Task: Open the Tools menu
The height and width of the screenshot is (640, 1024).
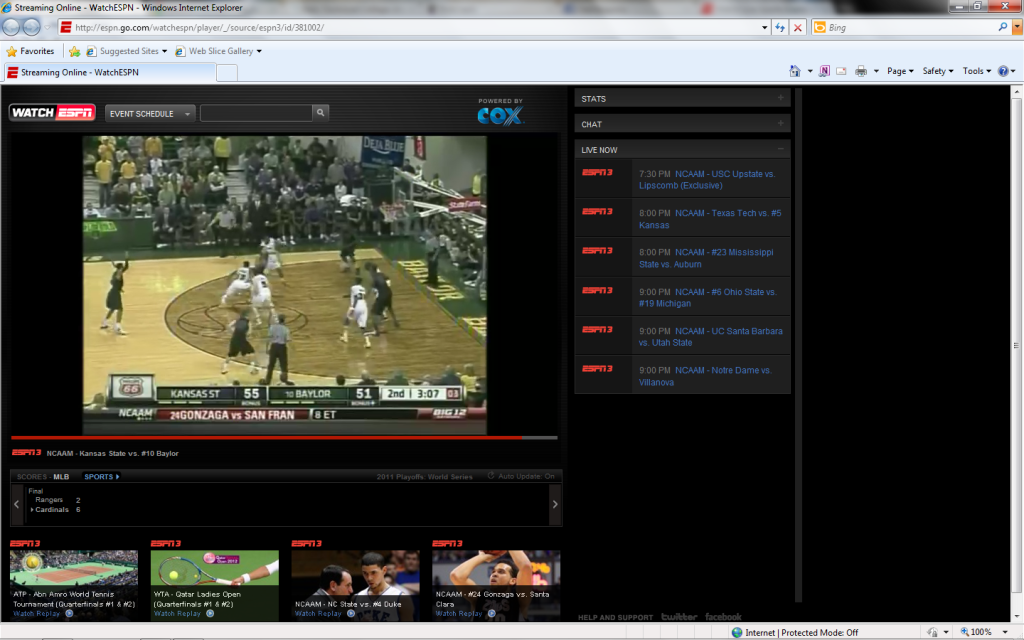Action: pyautogui.click(x=976, y=71)
